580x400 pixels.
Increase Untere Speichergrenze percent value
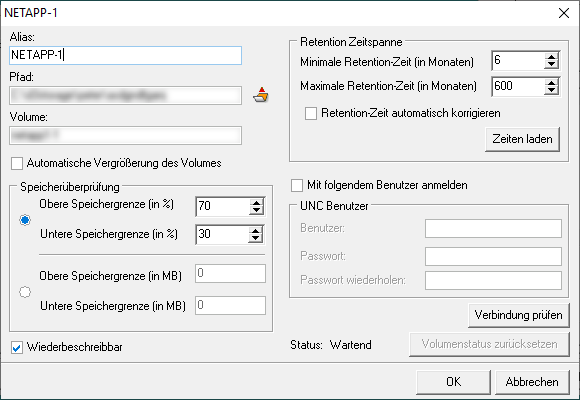[256, 231]
